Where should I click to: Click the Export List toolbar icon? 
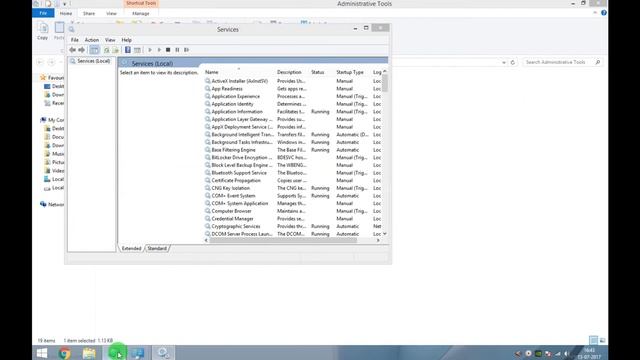click(x=116, y=50)
